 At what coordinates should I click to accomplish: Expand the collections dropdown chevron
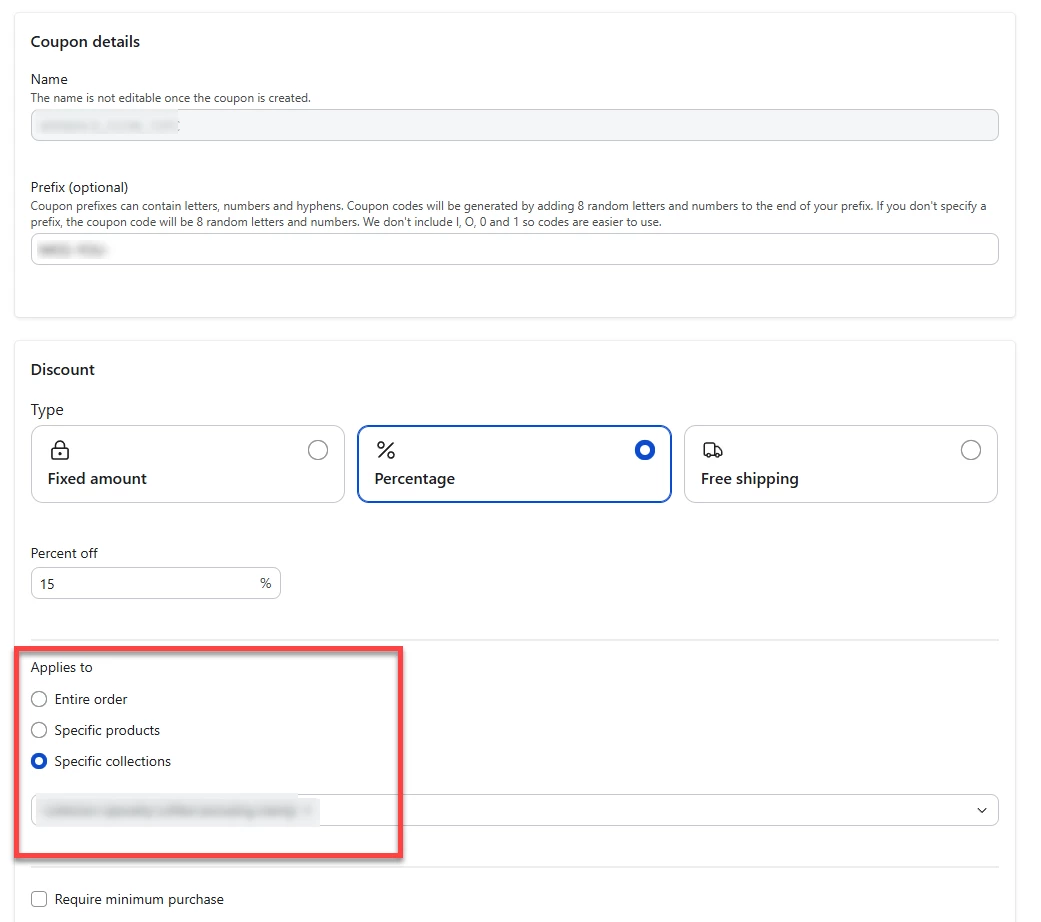981,810
